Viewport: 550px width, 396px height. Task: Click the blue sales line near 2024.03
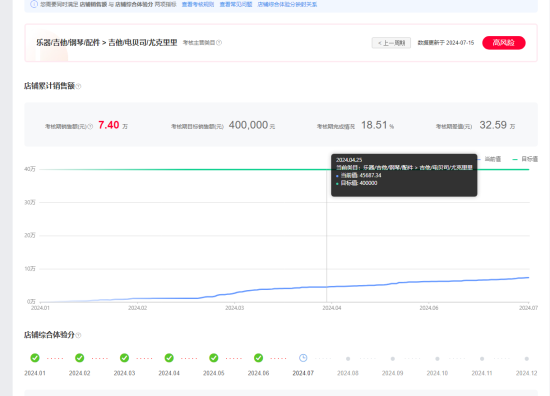[x=234, y=293]
